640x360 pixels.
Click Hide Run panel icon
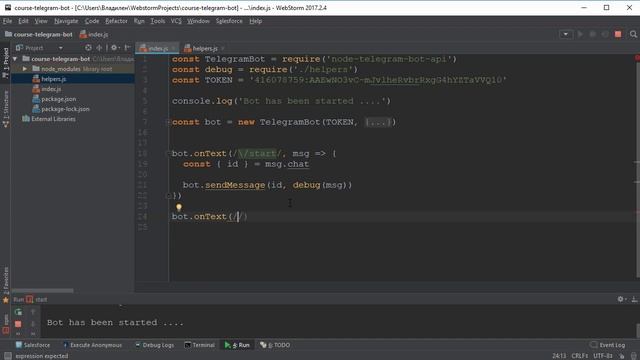point(634,299)
